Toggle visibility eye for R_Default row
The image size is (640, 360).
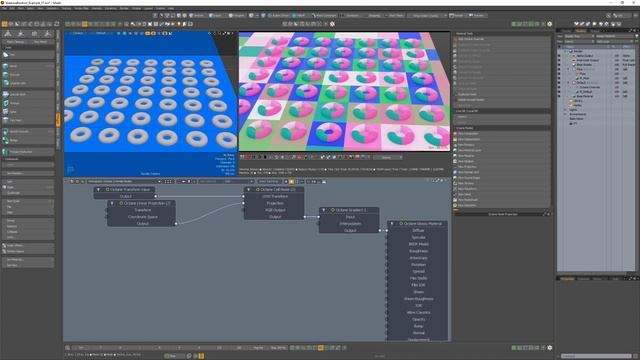click(x=559, y=92)
